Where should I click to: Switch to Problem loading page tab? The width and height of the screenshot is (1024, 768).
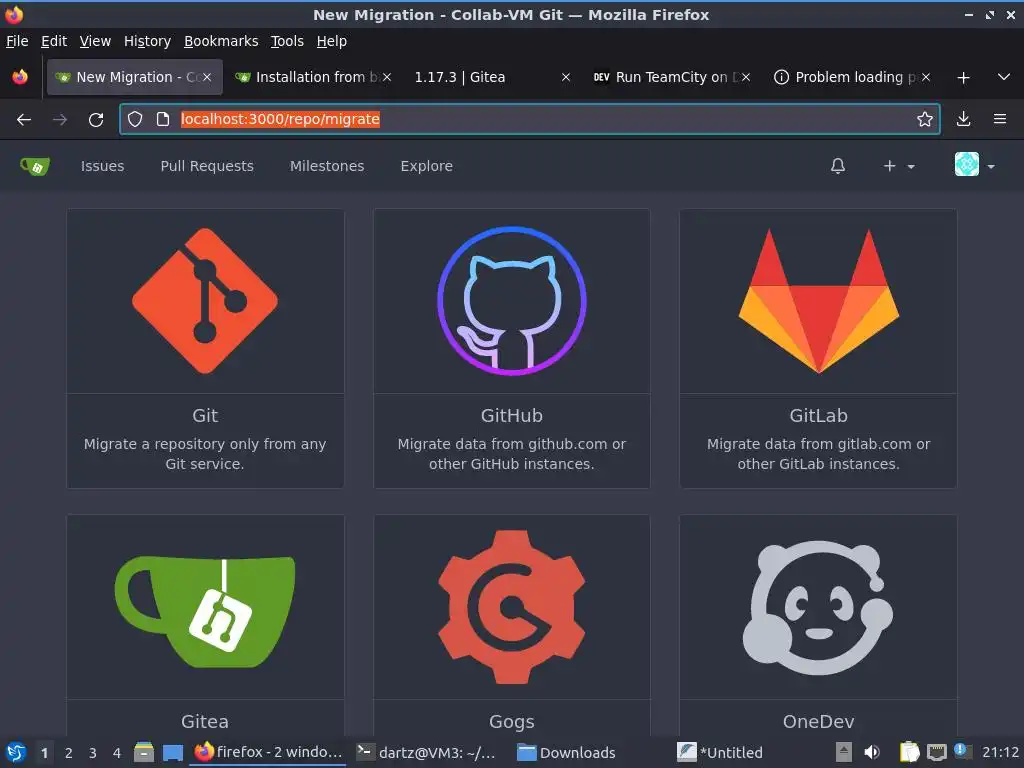click(x=850, y=77)
